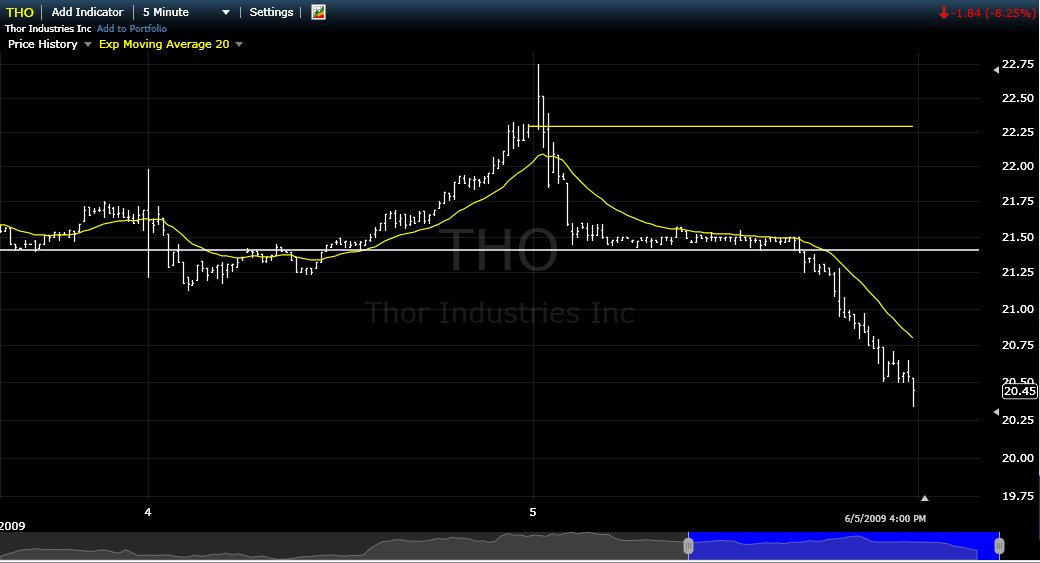This screenshot has height=563, width=1040.
Task: Click the Price History label
Action: pyautogui.click(x=42, y=44)
